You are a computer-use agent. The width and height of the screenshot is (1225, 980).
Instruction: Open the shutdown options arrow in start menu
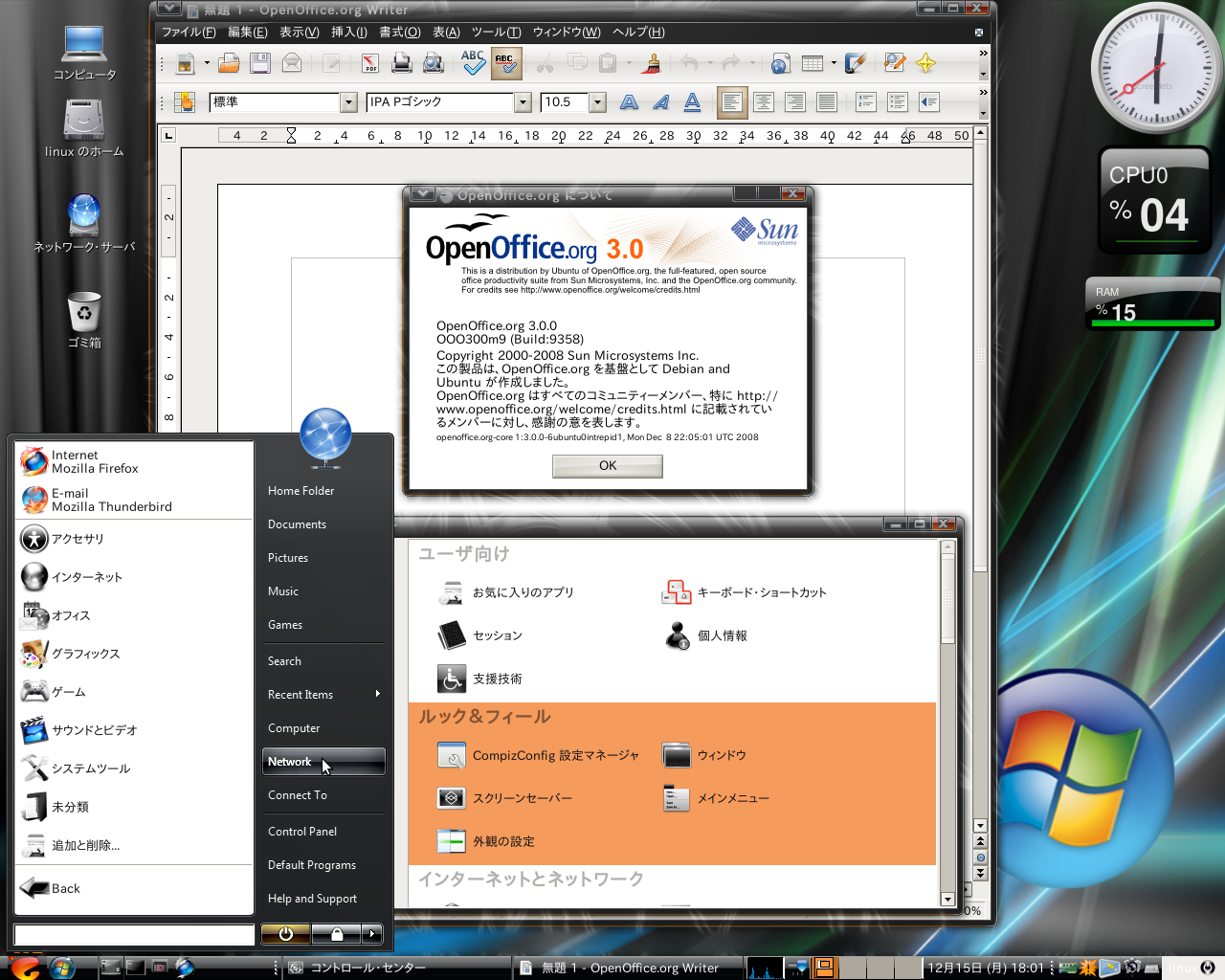tap(372, 933)
